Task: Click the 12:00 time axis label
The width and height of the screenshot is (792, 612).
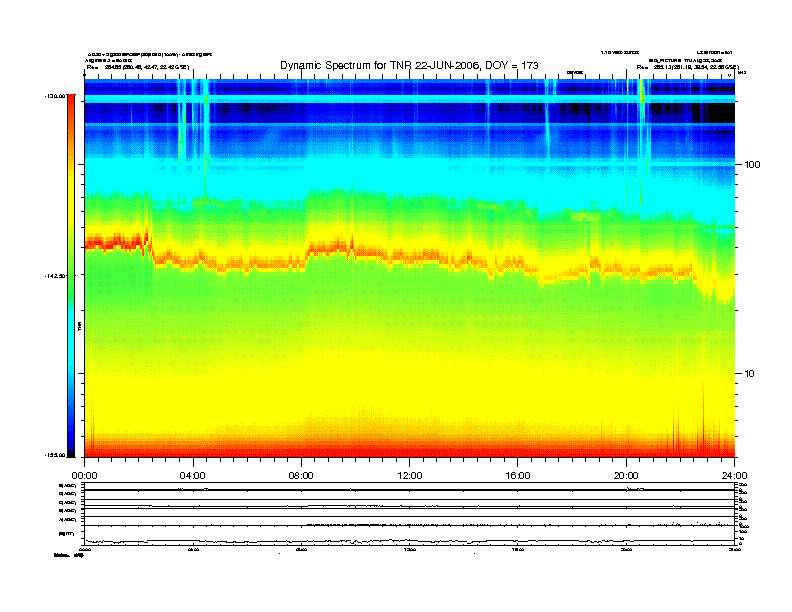Action: click(410, 476)
